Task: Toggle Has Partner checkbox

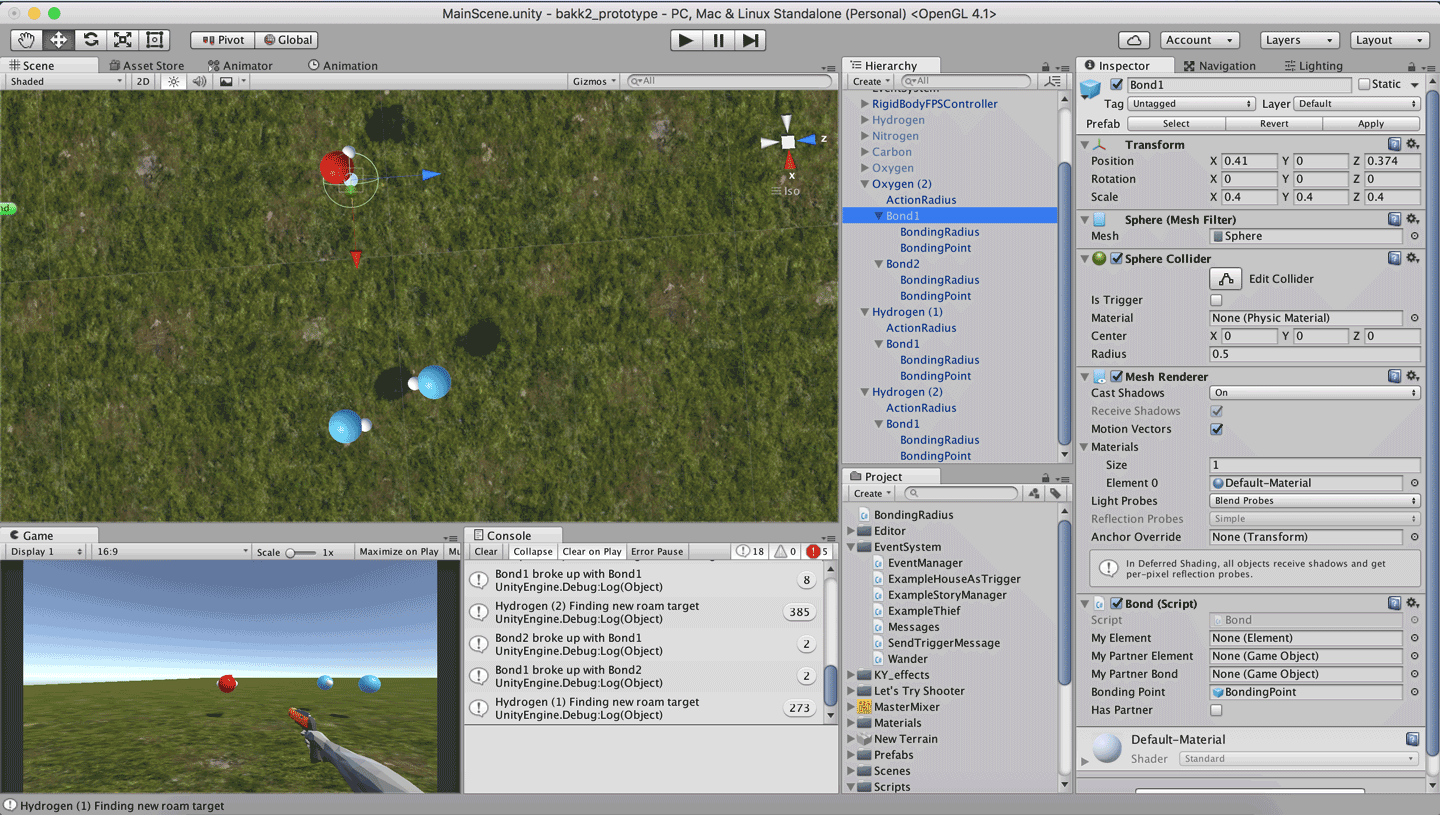Action: (1216, 710)
